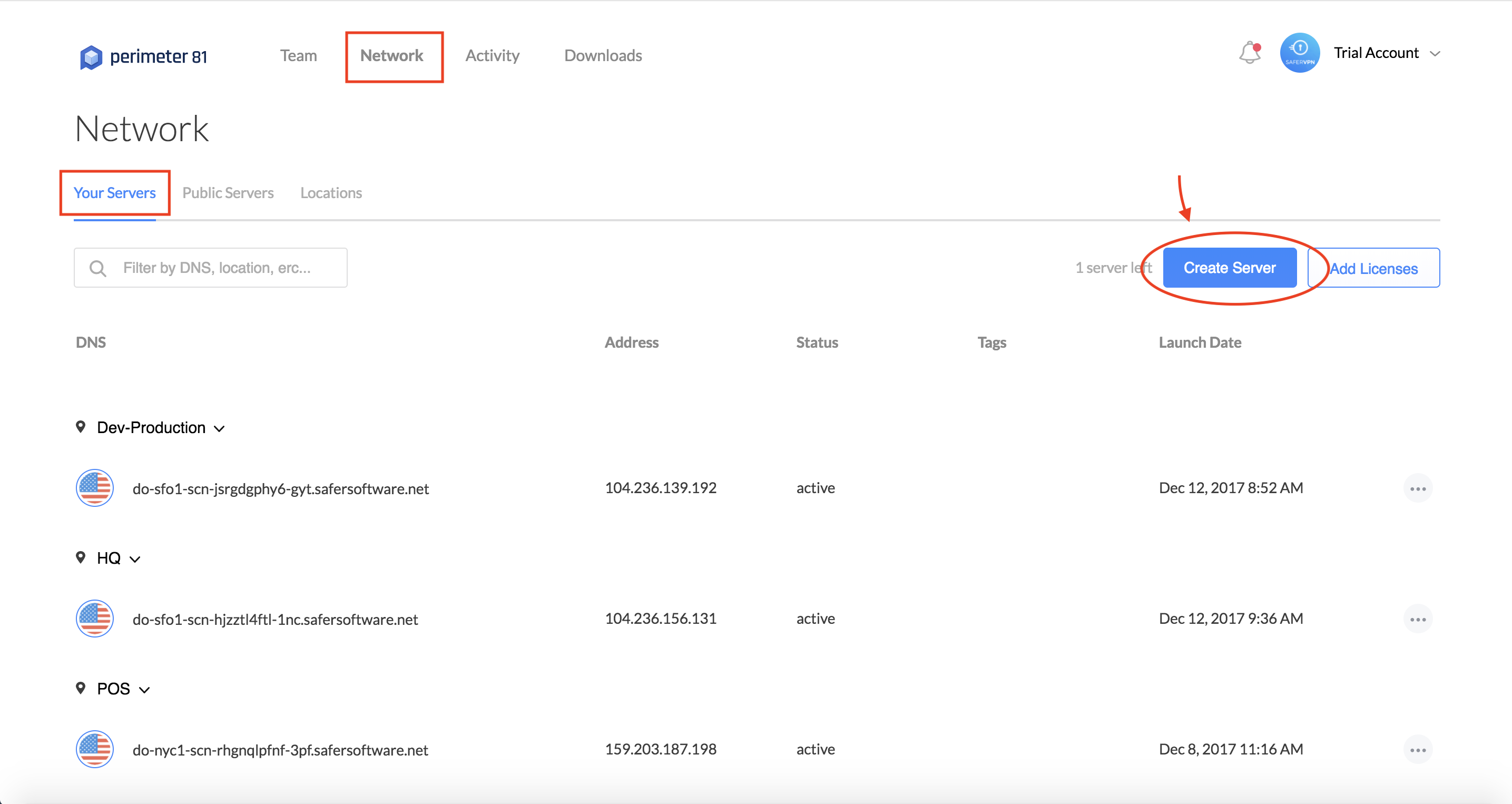Viewport: 1512px width, 804px height.
Task: Click the Add Licenses button
Action: 1373,268
